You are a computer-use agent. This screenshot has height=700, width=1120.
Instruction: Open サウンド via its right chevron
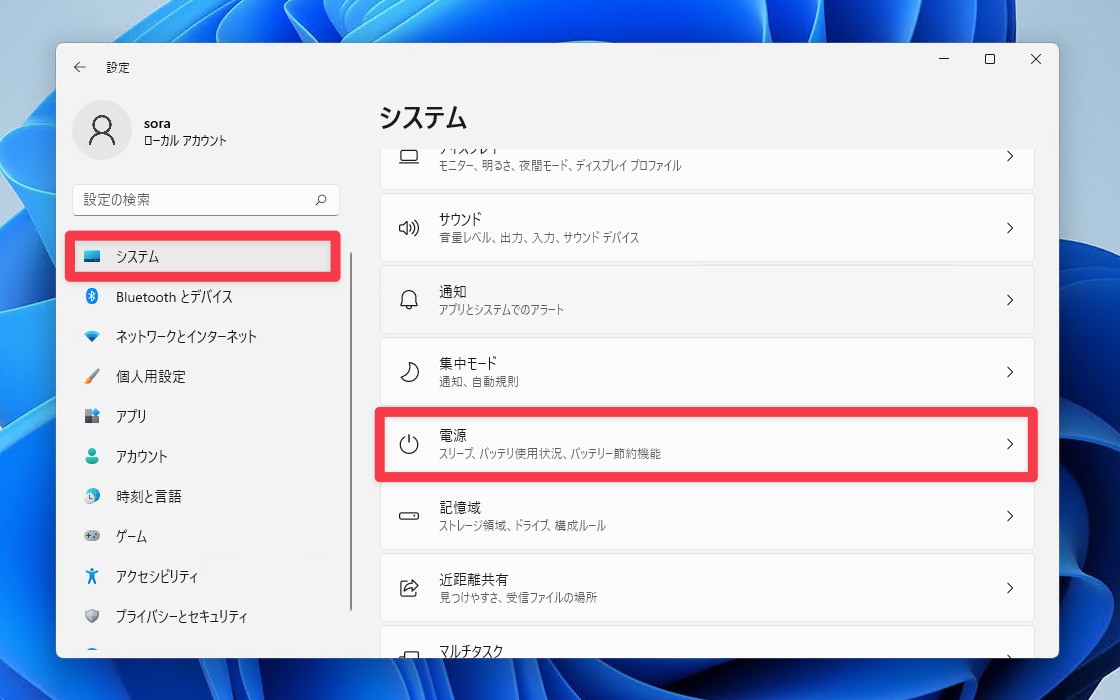coord(1010,228)
